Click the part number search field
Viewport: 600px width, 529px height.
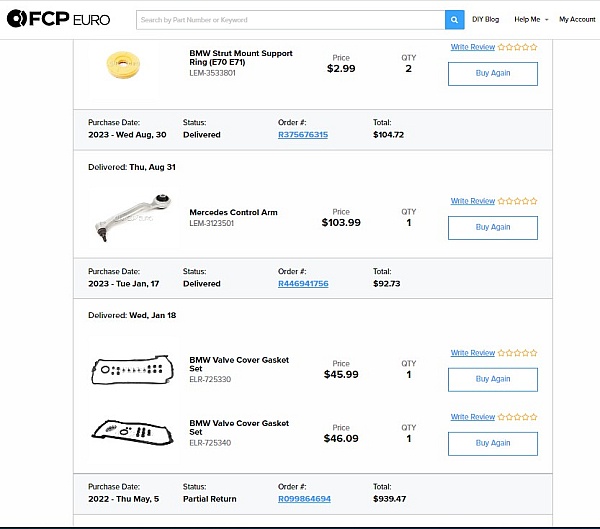coord(291,20)
